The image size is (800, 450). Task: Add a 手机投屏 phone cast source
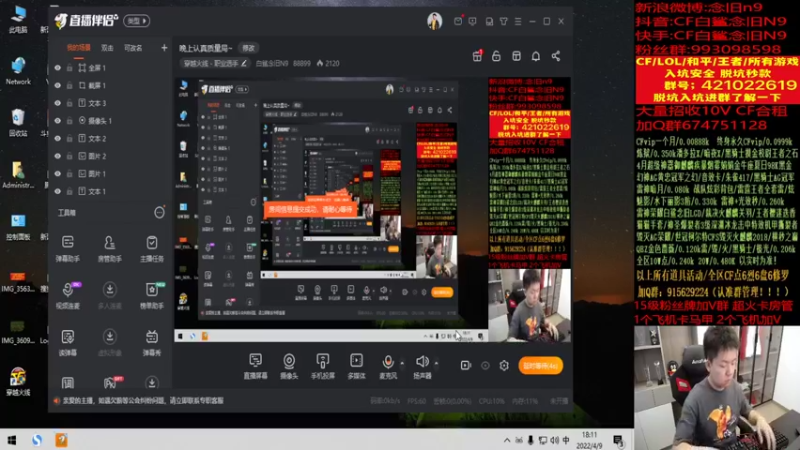coord(322,366)
